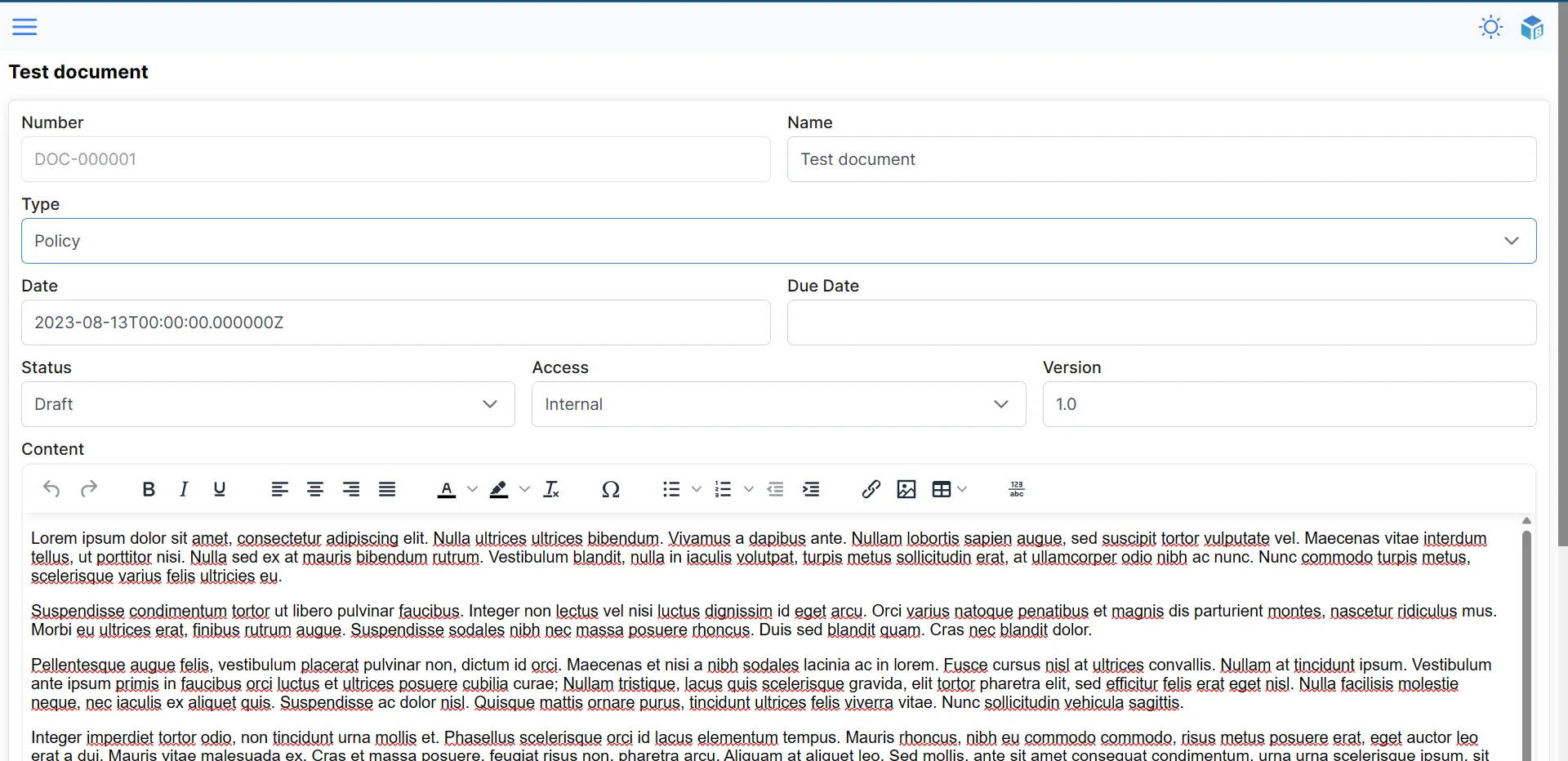Open highlight color picker dropdown
Viewport: 1568px width, 761px height.
524,489
